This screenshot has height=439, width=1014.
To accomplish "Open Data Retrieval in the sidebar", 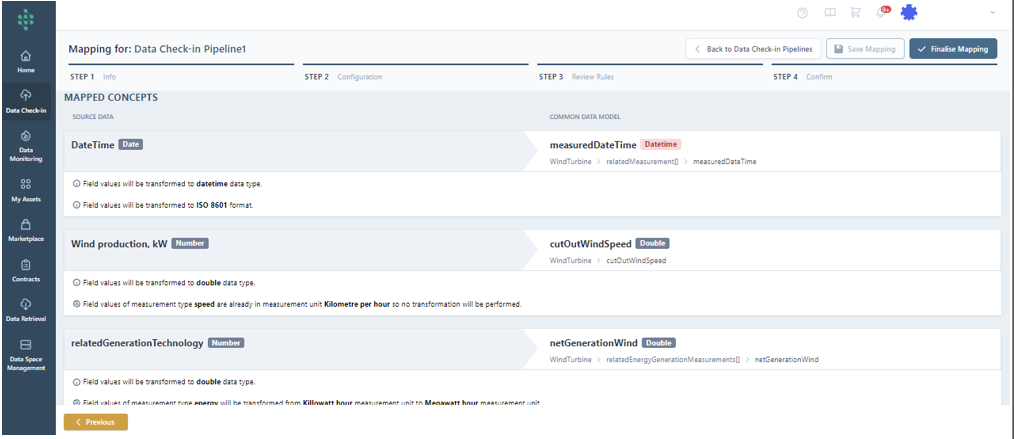I will coord(26,310).
